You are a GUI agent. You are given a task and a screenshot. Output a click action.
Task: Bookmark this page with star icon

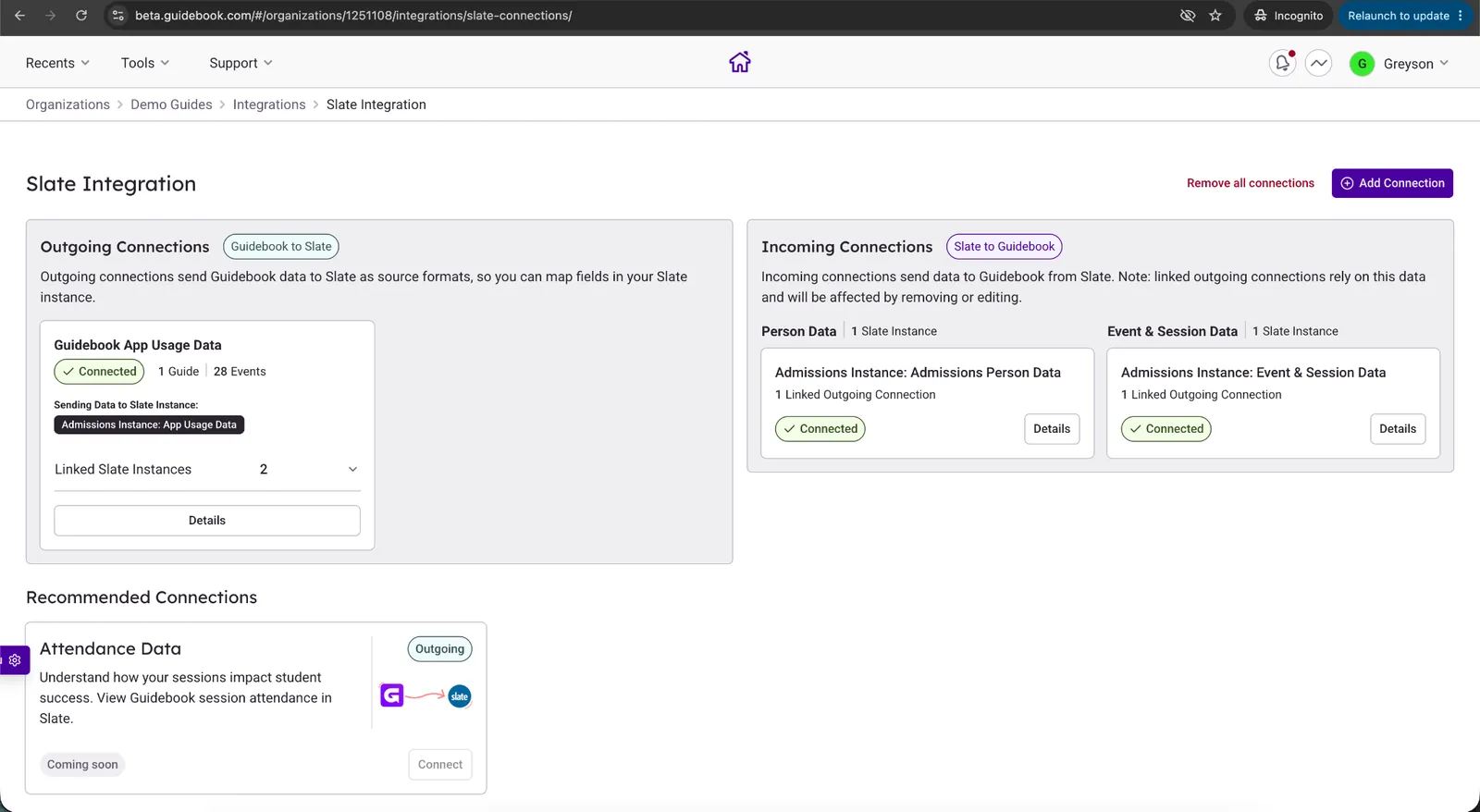(x=1215, y=16)
